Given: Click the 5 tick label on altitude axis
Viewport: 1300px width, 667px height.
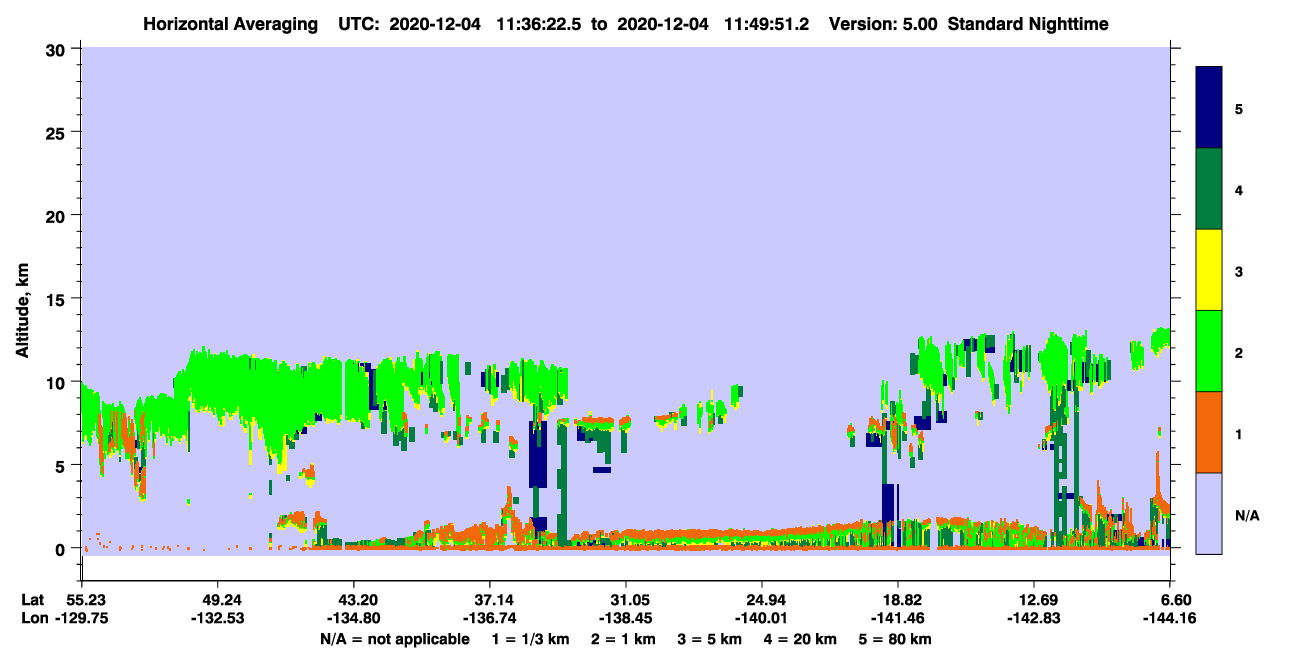Looking at the screenshot, I should point(63,465).
